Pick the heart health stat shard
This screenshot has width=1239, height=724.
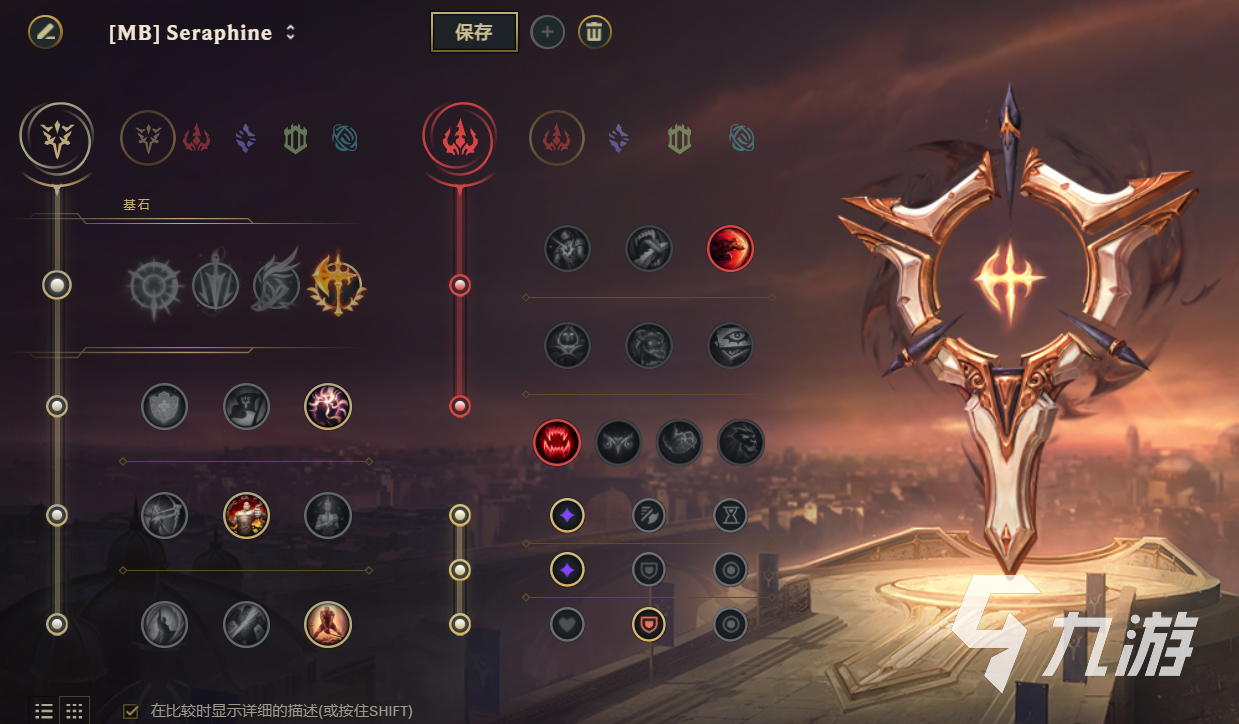coord(567,624)
